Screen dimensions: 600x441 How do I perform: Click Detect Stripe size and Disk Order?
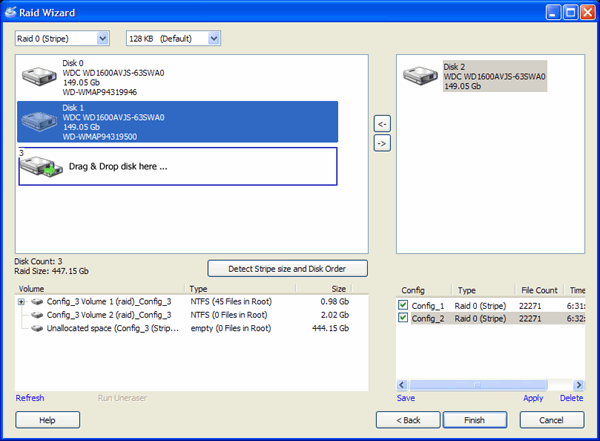(x=287, y=269)
